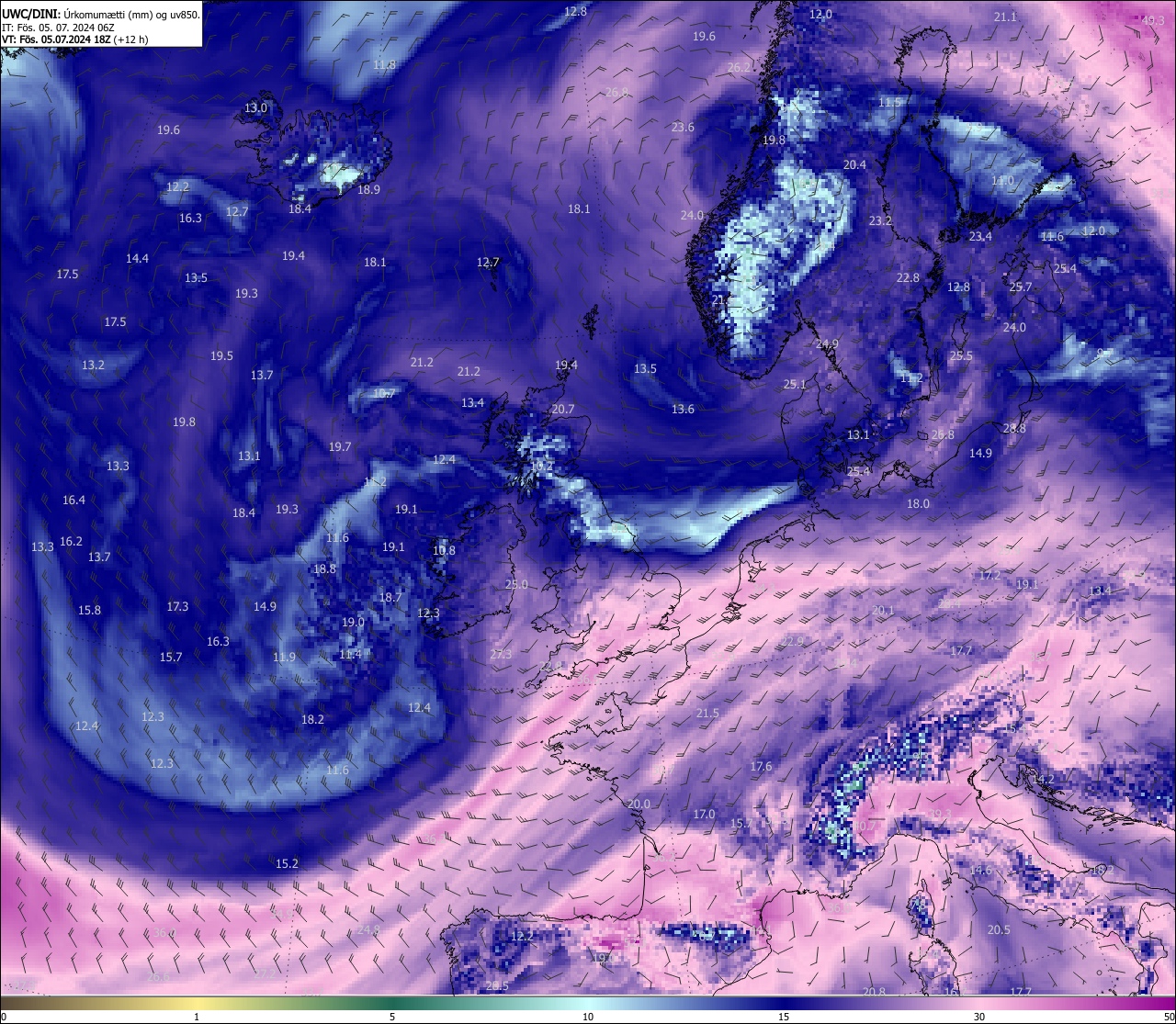Screen dimensions: 1176x1024
Task: Click the 14.4 value label
Action: tap(137, 259)
